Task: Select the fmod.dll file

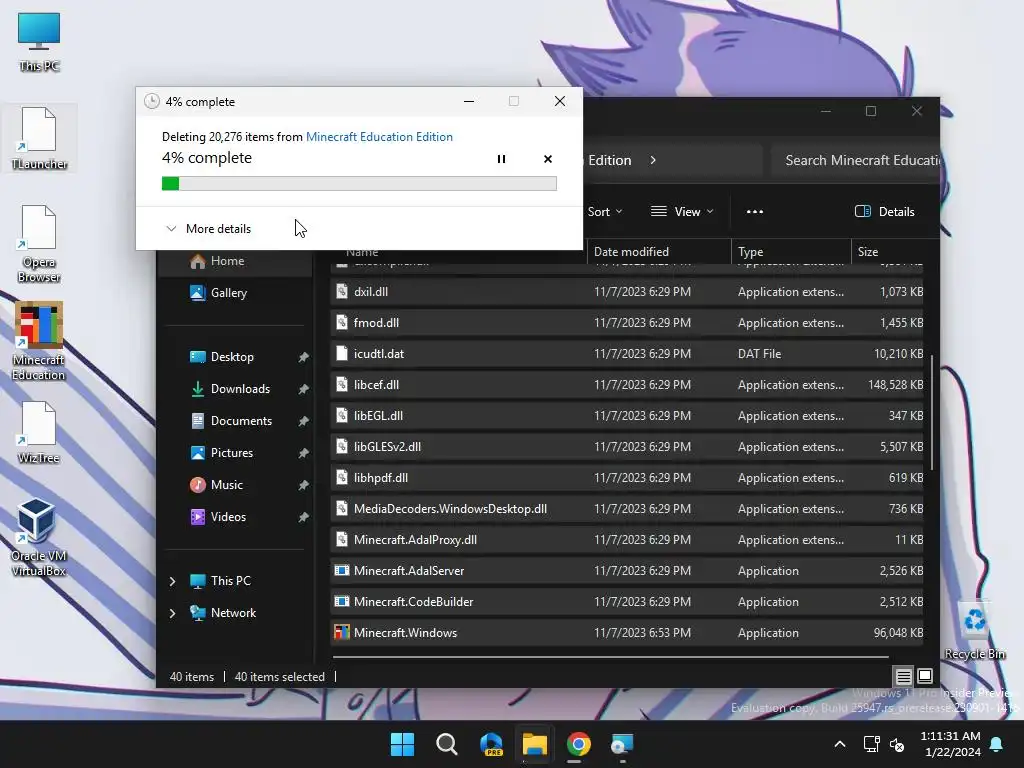Action: pos(627,323)
